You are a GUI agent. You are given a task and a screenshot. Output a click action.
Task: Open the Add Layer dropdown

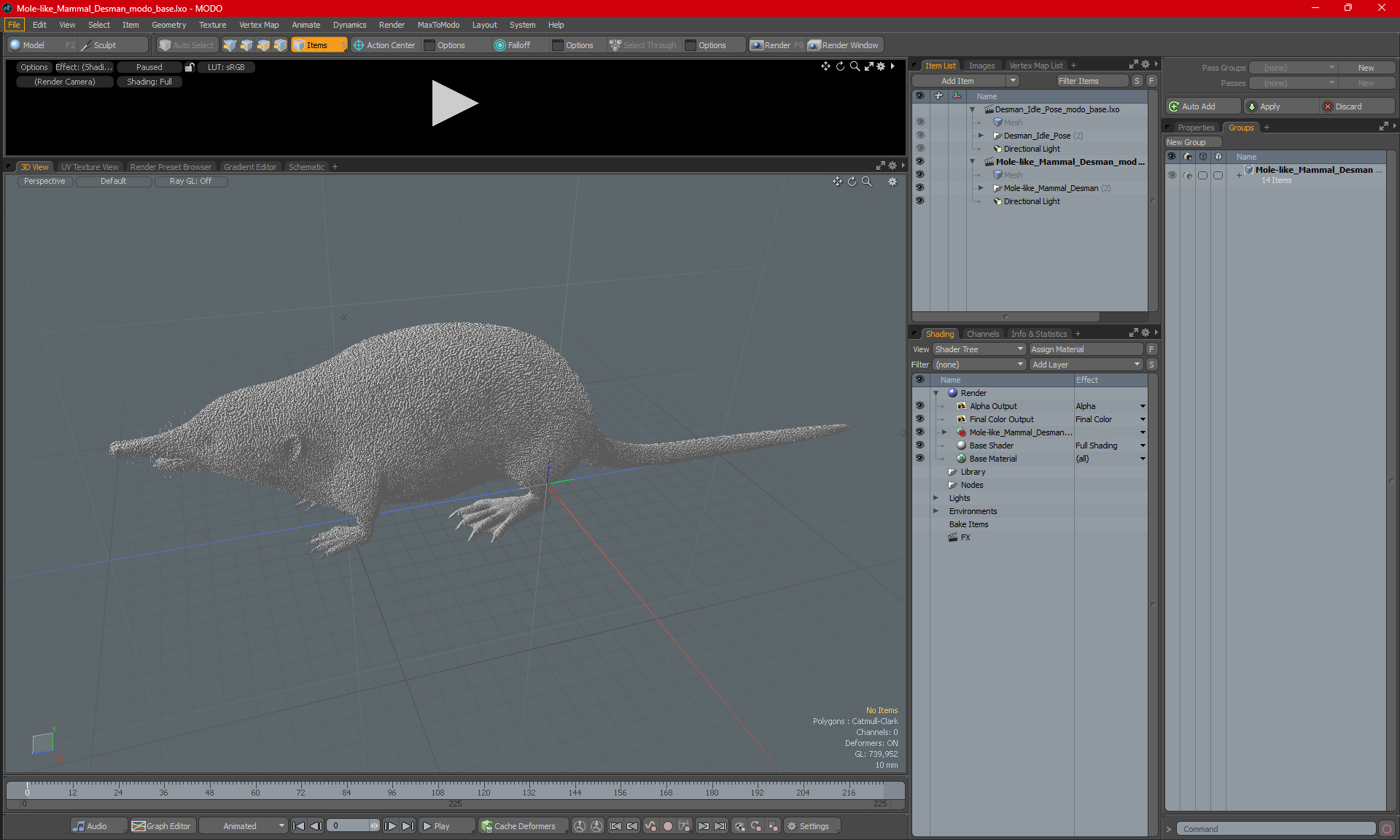tap(1086, 365)
